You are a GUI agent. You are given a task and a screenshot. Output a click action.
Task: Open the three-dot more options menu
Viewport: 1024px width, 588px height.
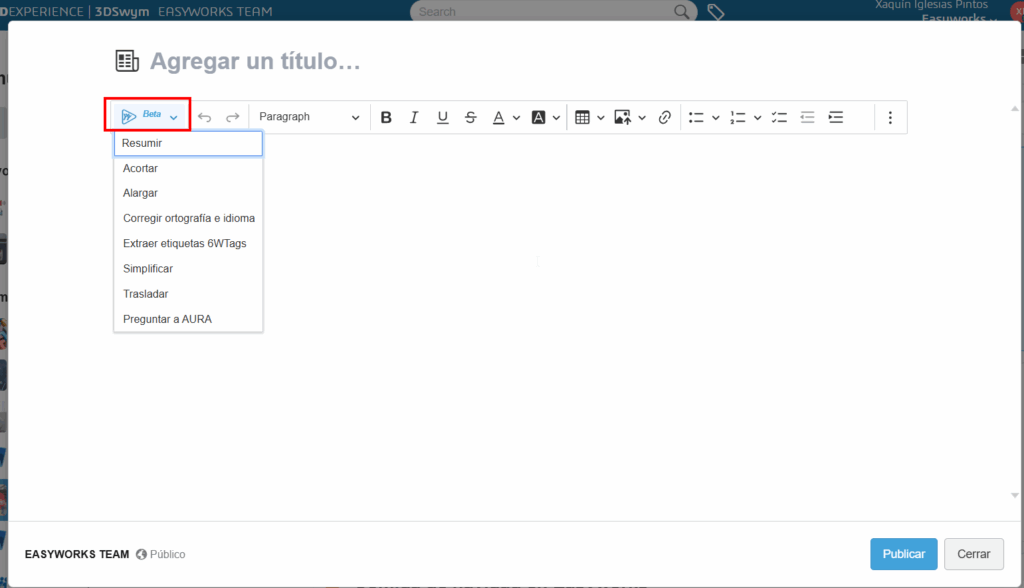click(890, 117)
